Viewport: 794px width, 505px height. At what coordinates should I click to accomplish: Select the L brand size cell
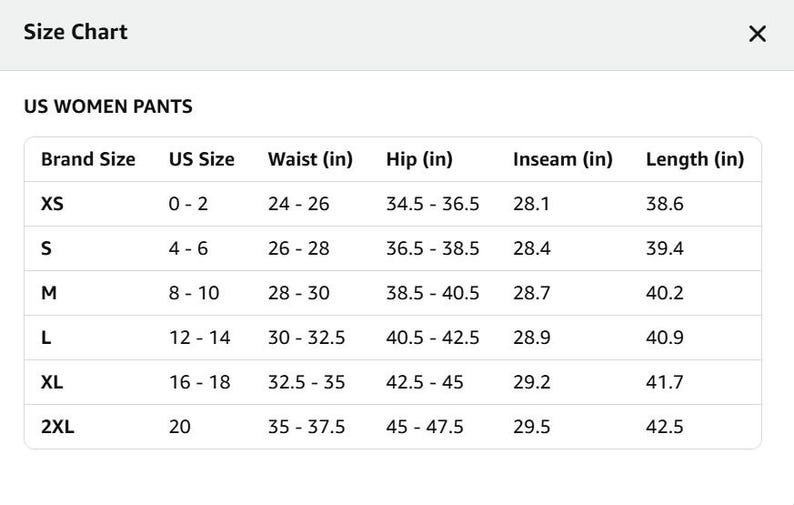[x=46, y=337]
